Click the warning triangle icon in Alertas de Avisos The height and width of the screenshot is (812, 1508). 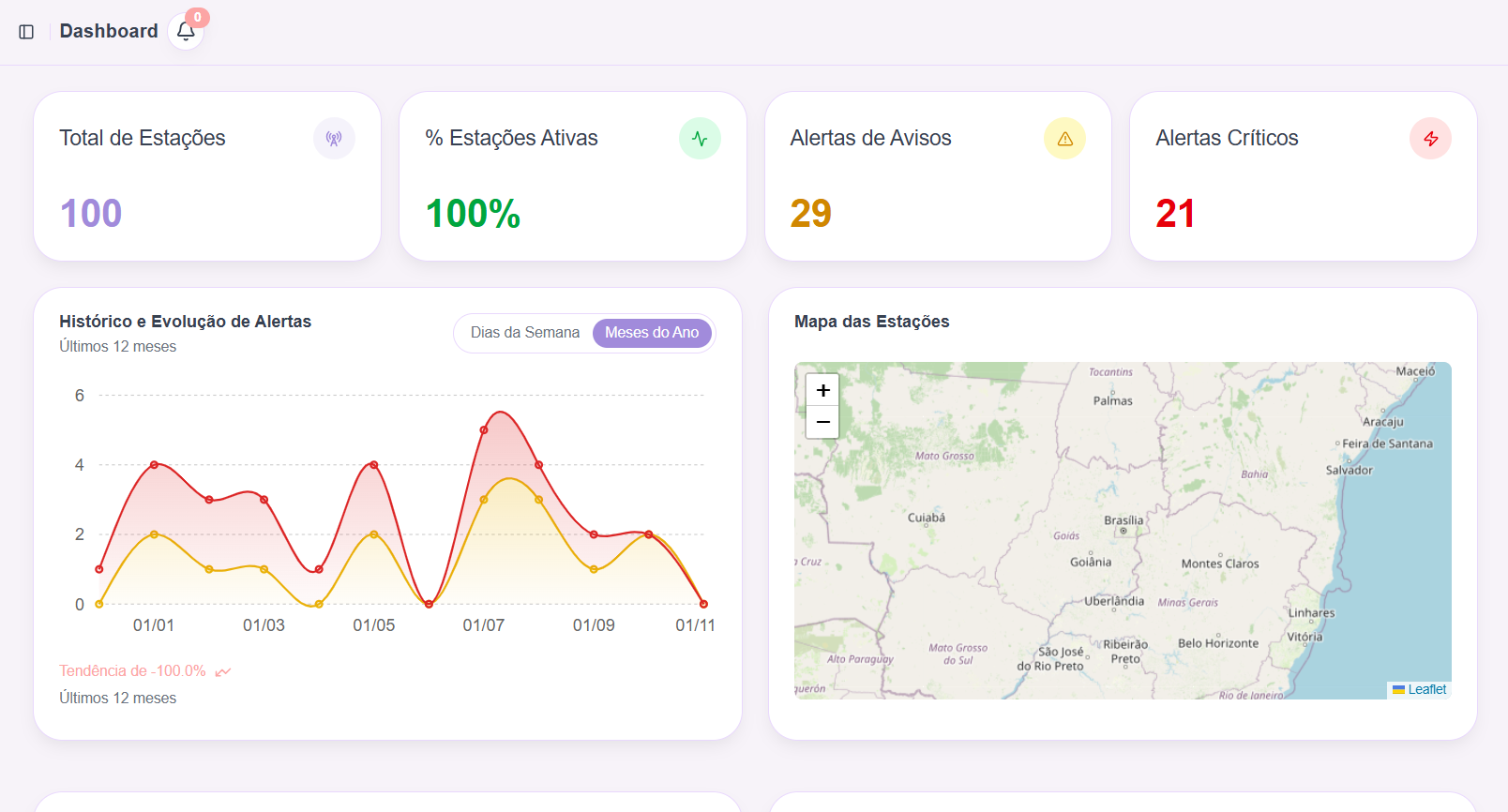[x=1064, y=139]
